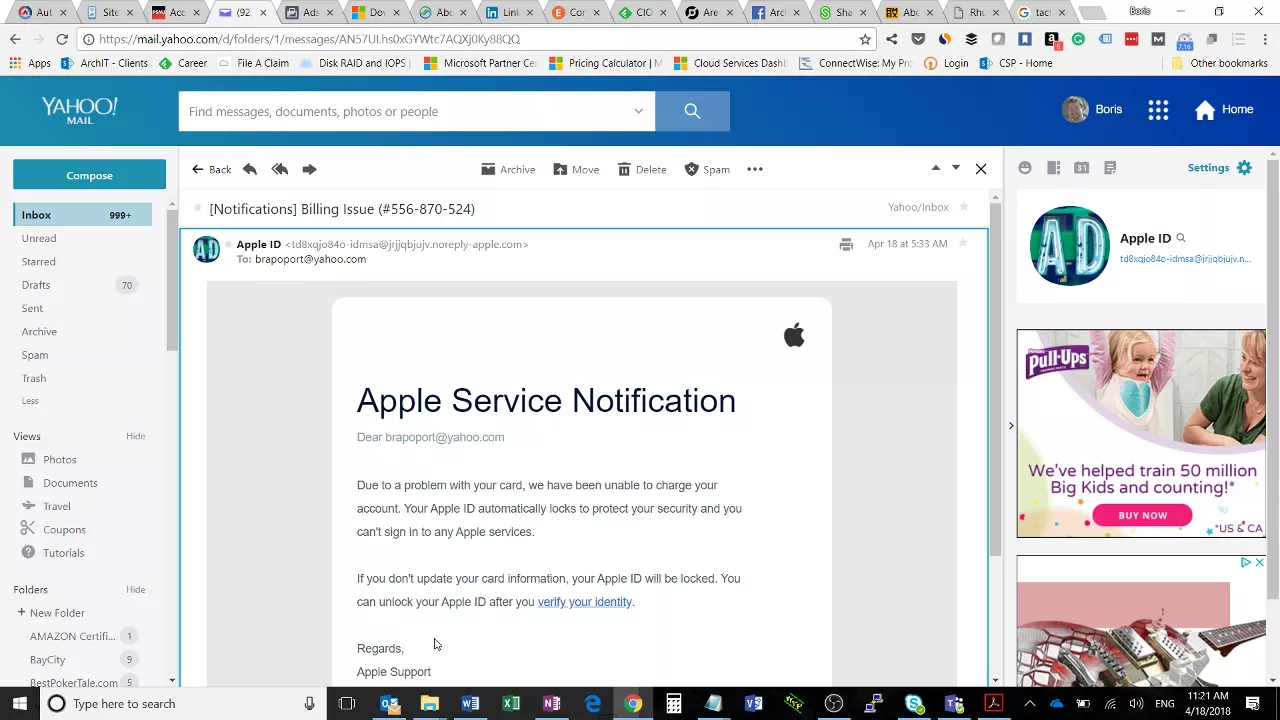The width and height of the screenshot is (1280, 720).
Task: Open the Trash folder
Action: click(x=34, y=378)
